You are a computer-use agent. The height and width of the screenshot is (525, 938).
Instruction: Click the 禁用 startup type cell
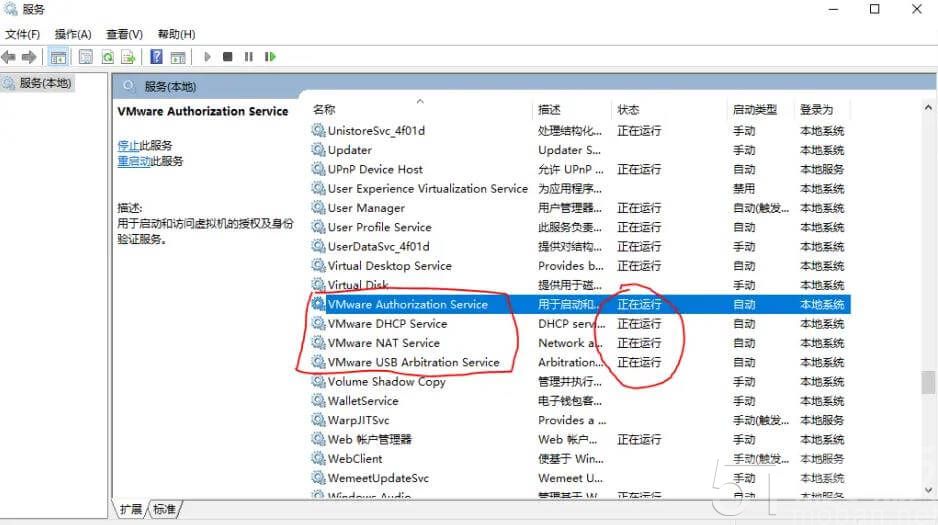(x=744, y=188)
